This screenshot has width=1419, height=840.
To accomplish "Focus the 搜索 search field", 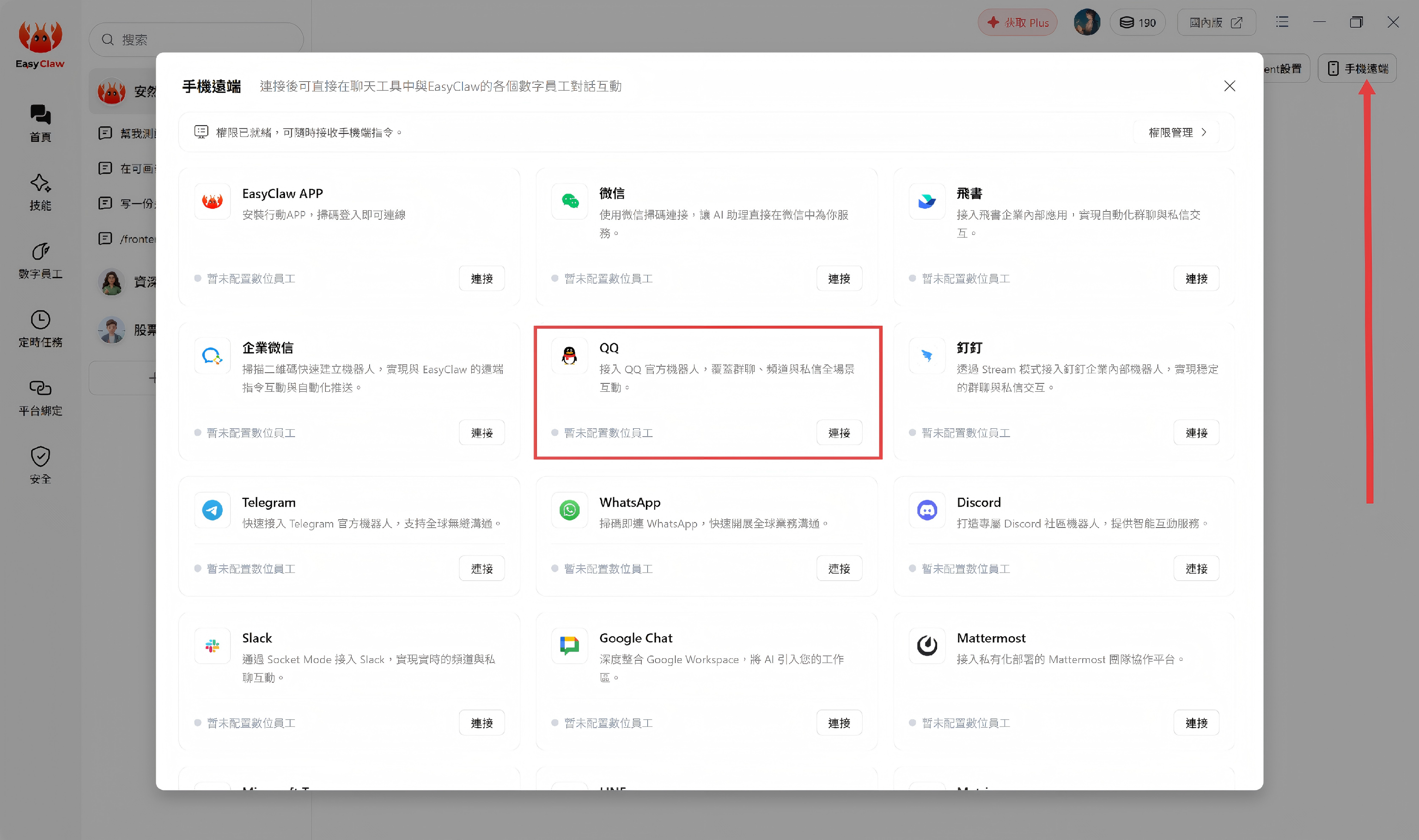I will click(x=196, y=40).
